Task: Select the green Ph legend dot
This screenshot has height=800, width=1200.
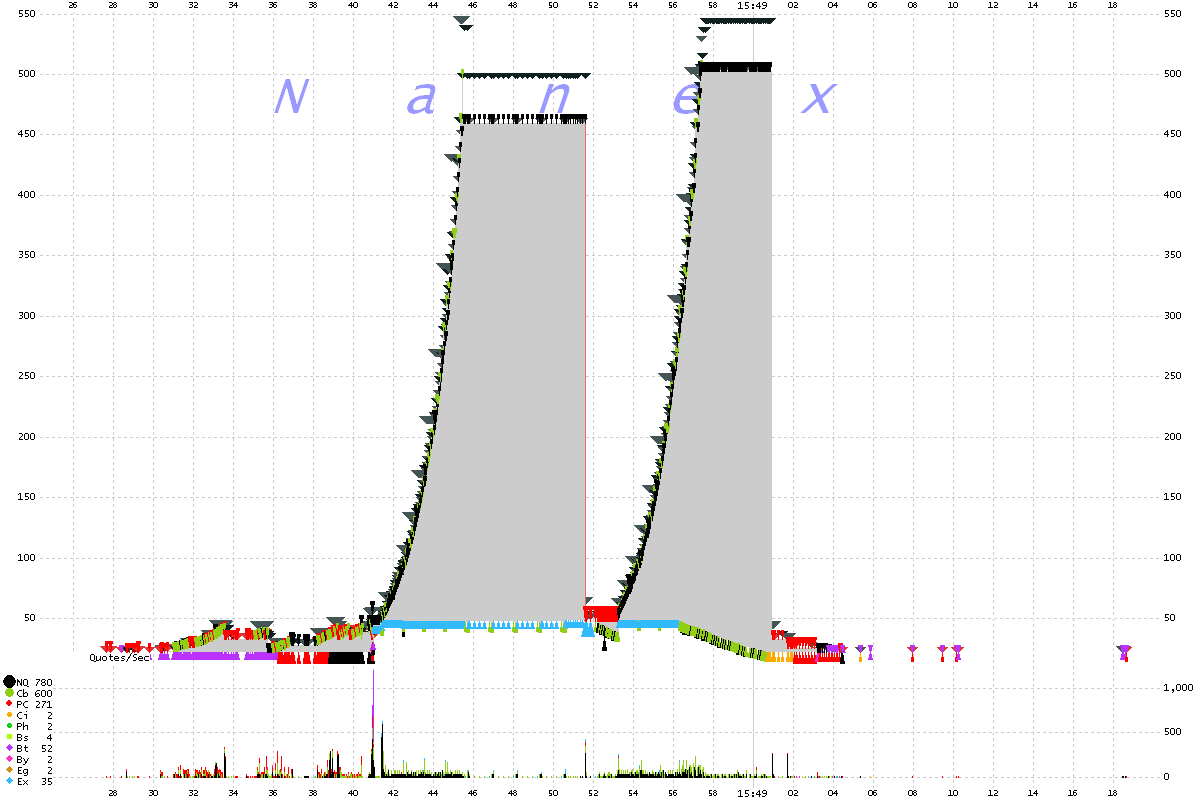Action: 9,726
